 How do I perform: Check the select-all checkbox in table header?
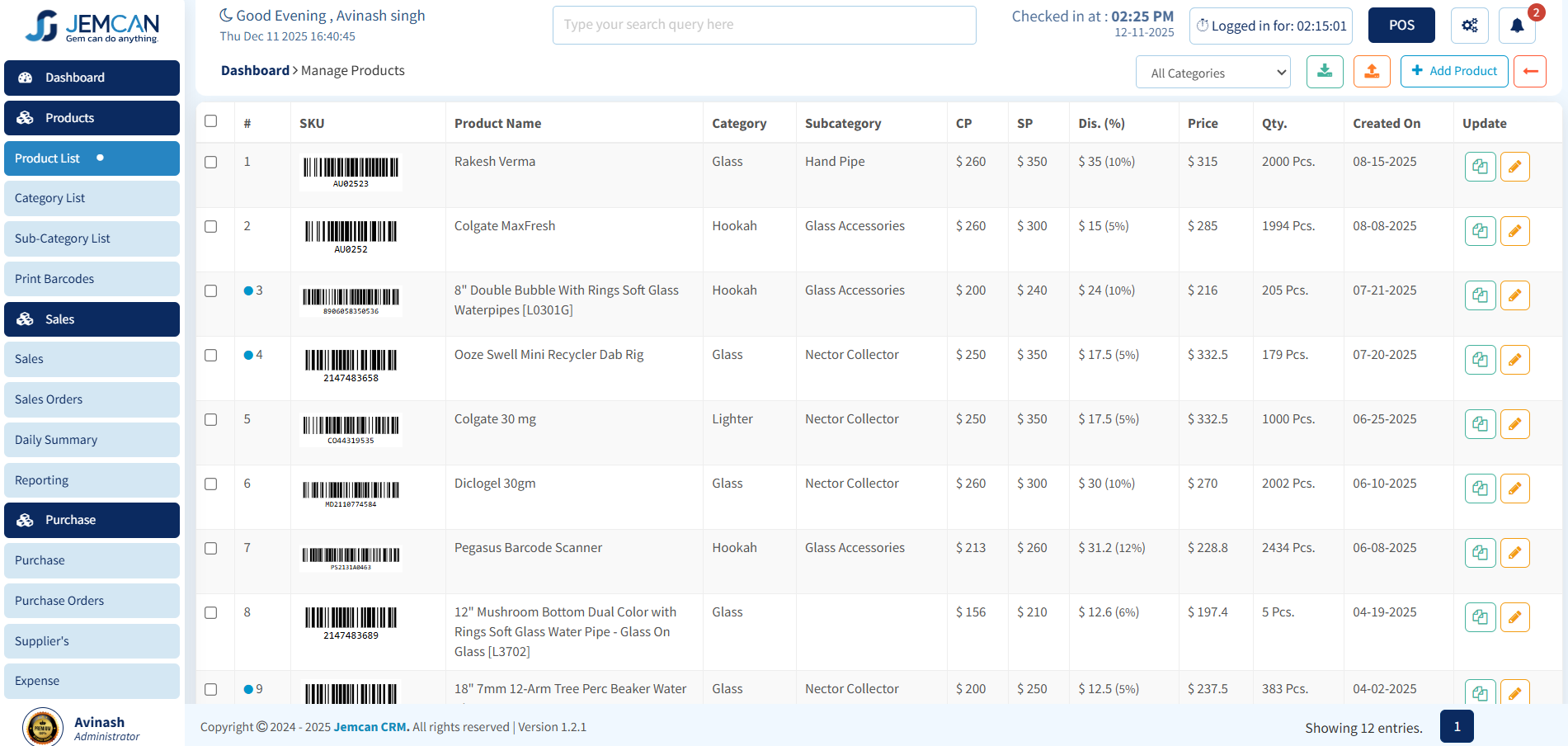click(x=211, y=120)
